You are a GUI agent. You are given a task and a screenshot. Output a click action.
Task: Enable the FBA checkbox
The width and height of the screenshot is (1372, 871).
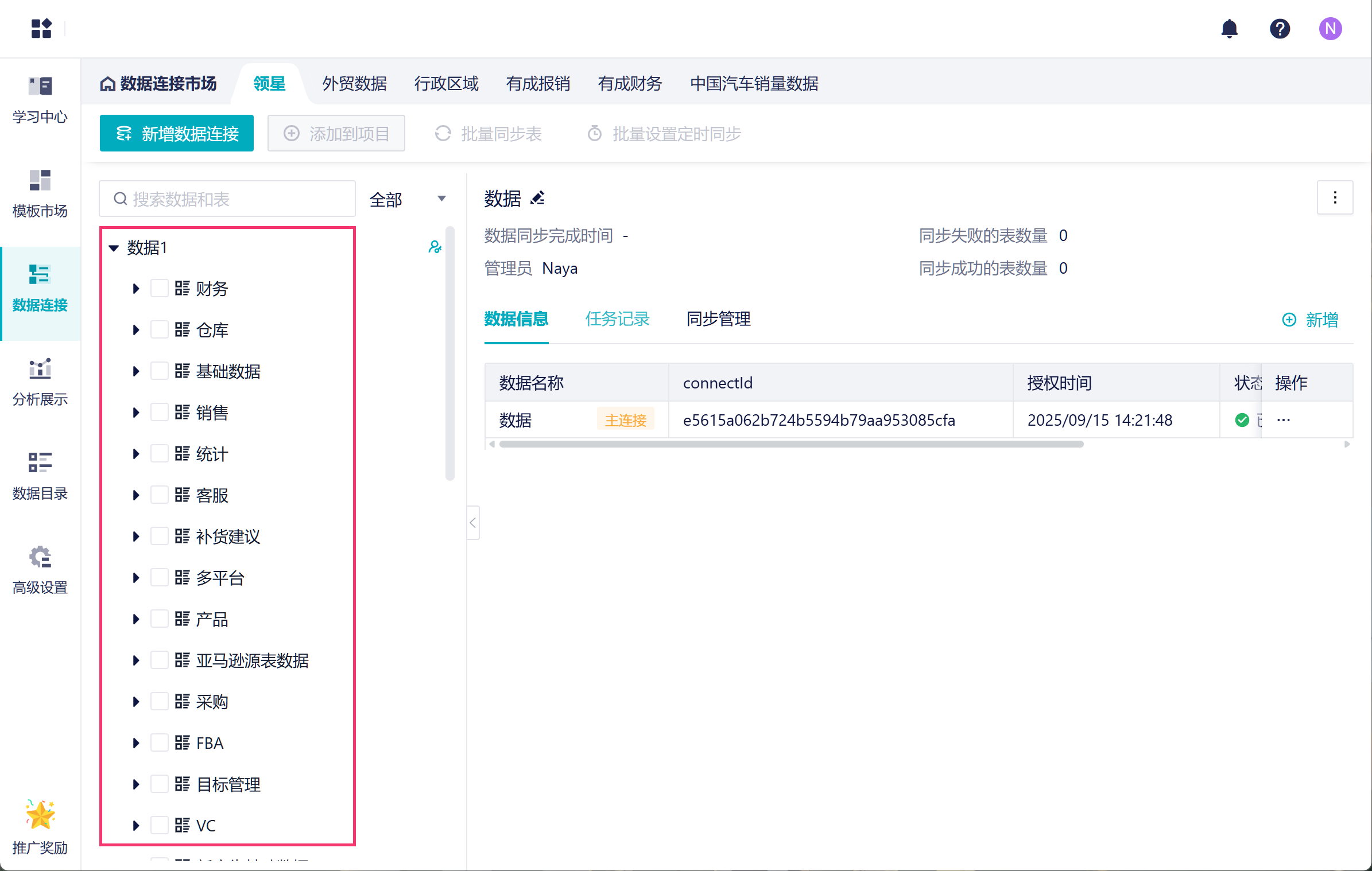159,742
